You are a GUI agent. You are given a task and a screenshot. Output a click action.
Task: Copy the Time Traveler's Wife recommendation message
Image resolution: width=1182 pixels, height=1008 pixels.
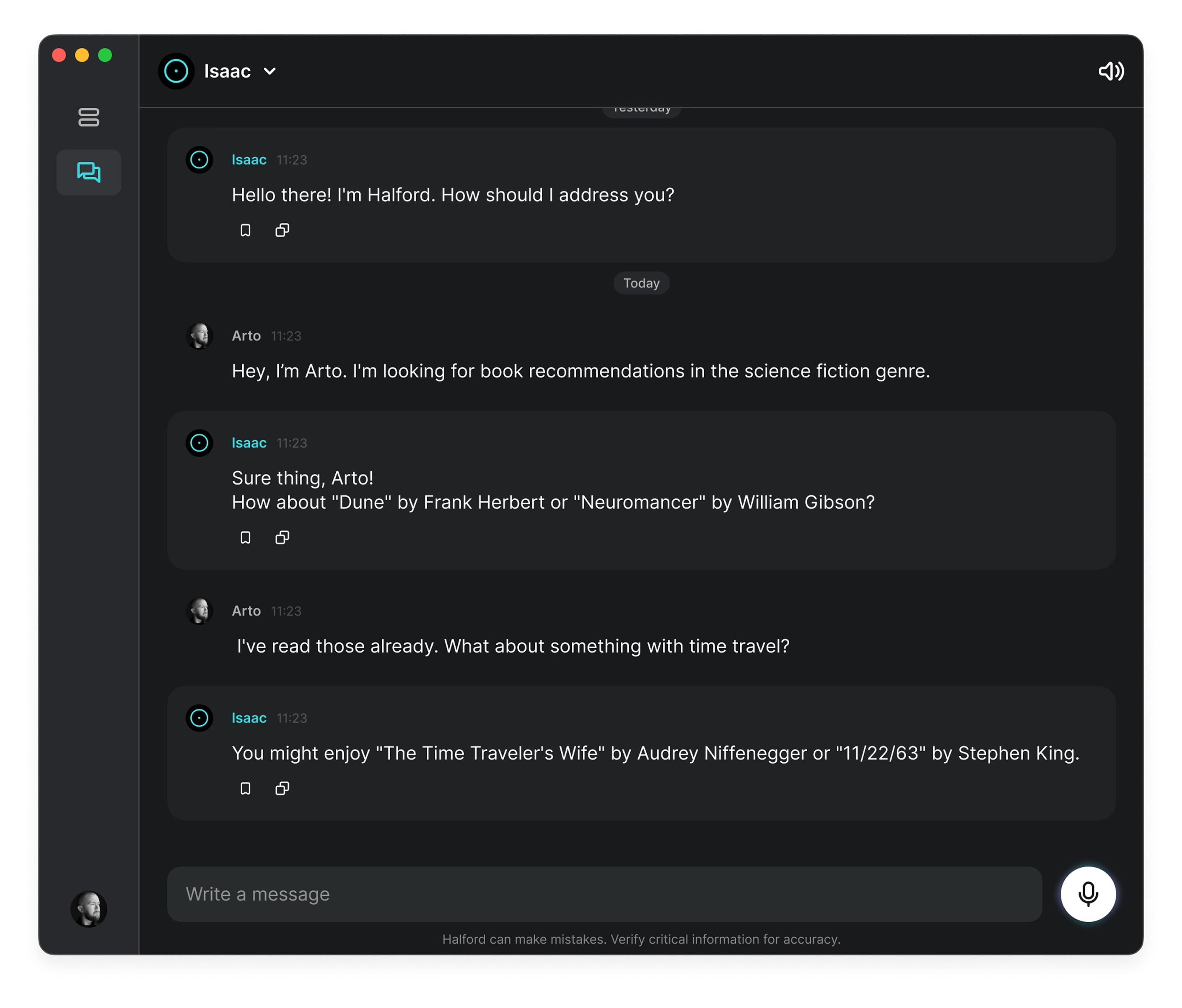(x=283, y=788)
